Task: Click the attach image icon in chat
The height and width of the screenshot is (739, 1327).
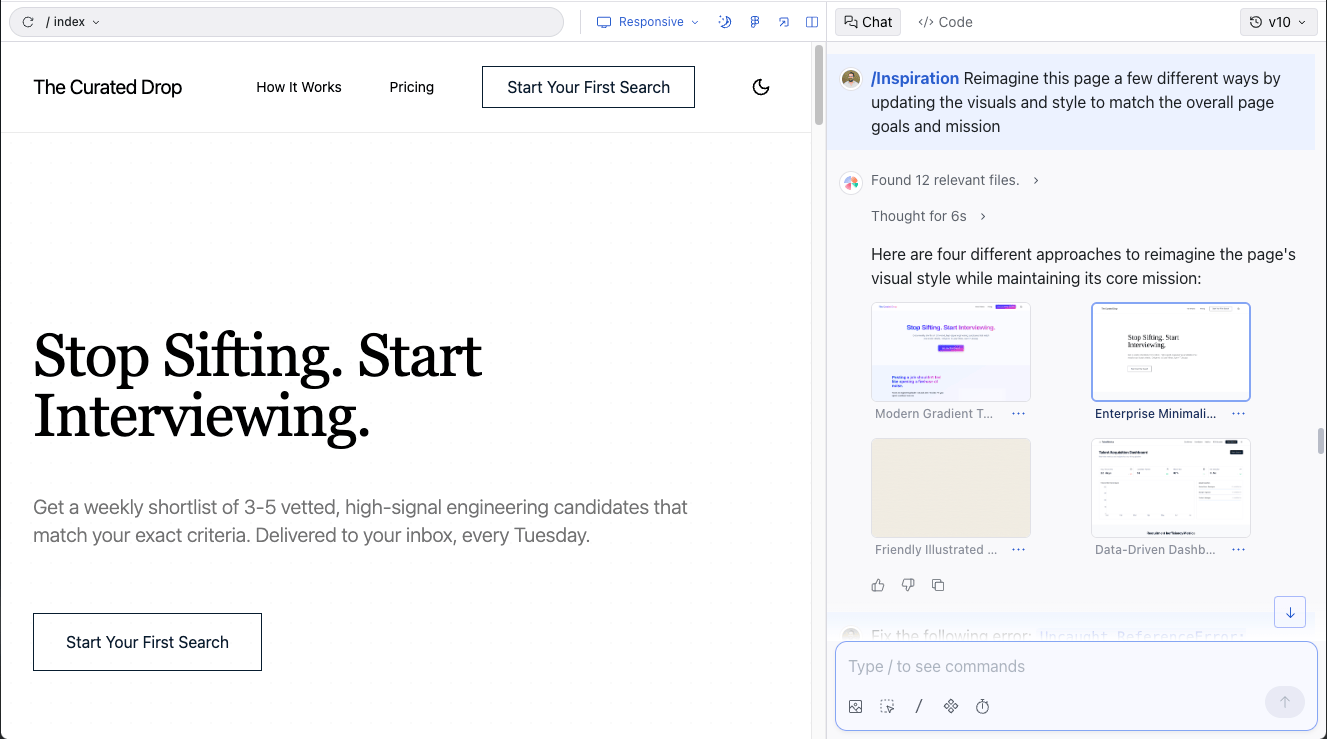Action: click(855, 706)
